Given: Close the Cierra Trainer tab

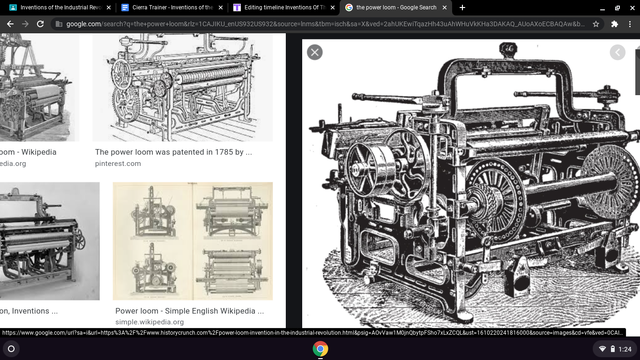Looking at the screenshot, I should [220, 7].
